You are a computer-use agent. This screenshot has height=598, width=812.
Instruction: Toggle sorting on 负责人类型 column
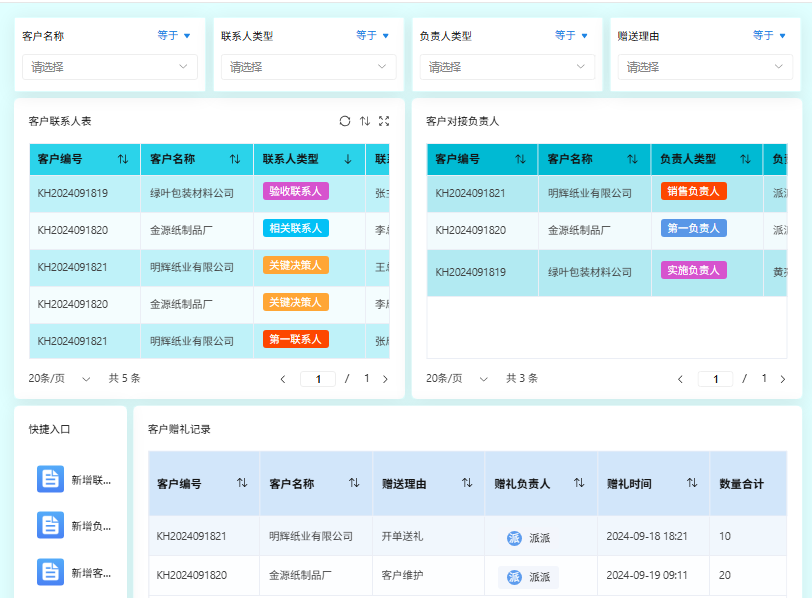coord(745,159)
